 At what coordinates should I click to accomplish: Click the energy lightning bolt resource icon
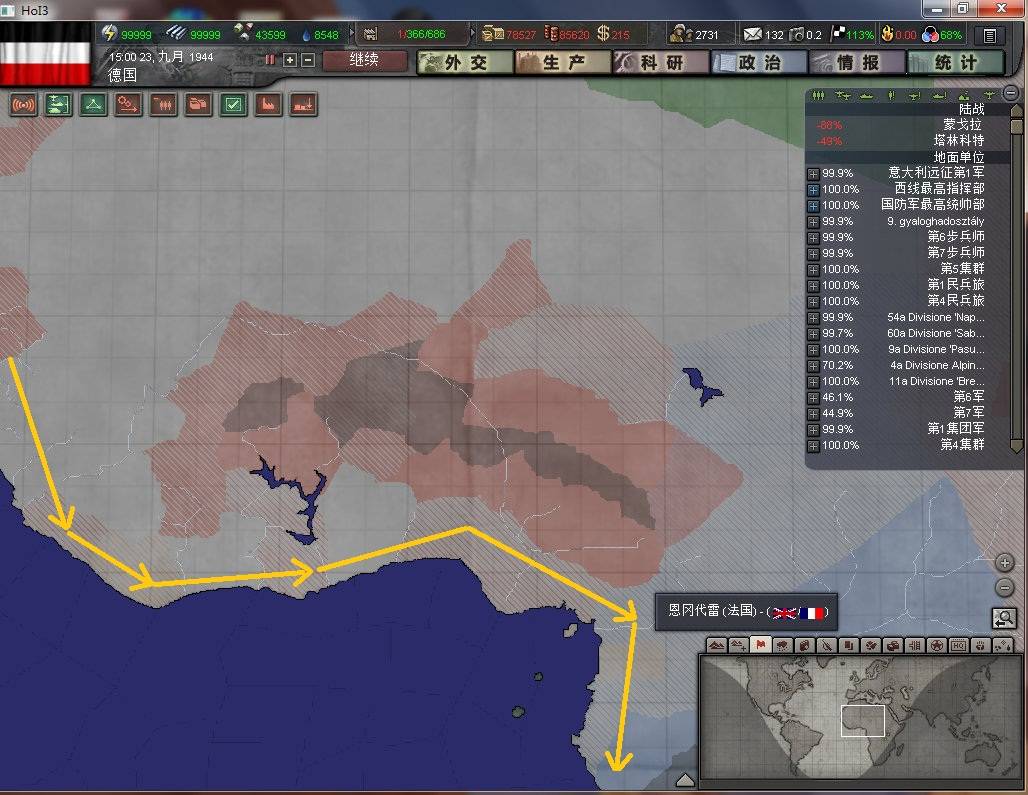[109, 33]
